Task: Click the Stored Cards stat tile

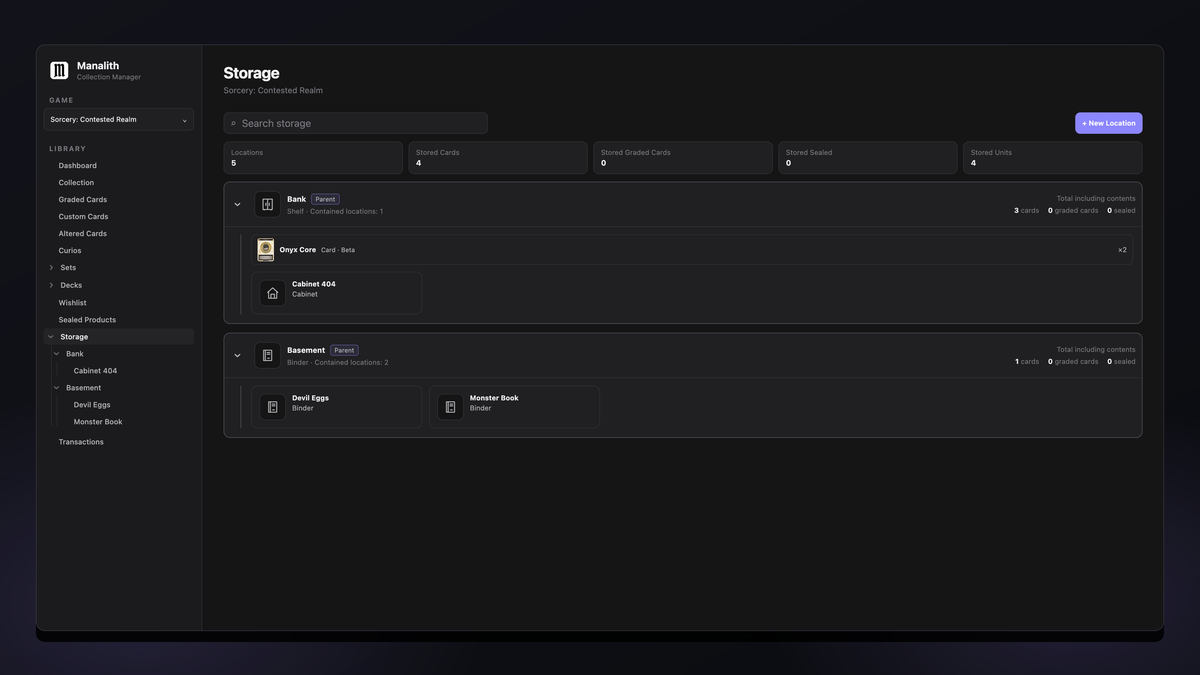Action: click(498, 158)
